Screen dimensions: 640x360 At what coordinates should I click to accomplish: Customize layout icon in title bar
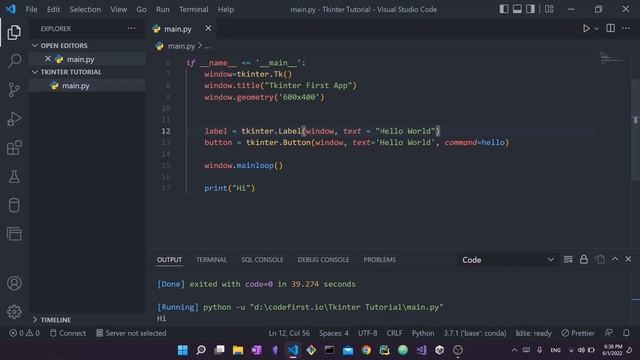pyautogui.click(x=549, y=9)
